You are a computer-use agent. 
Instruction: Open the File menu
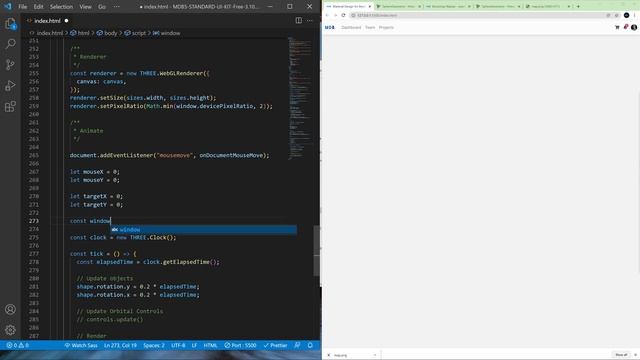[22, 7]
